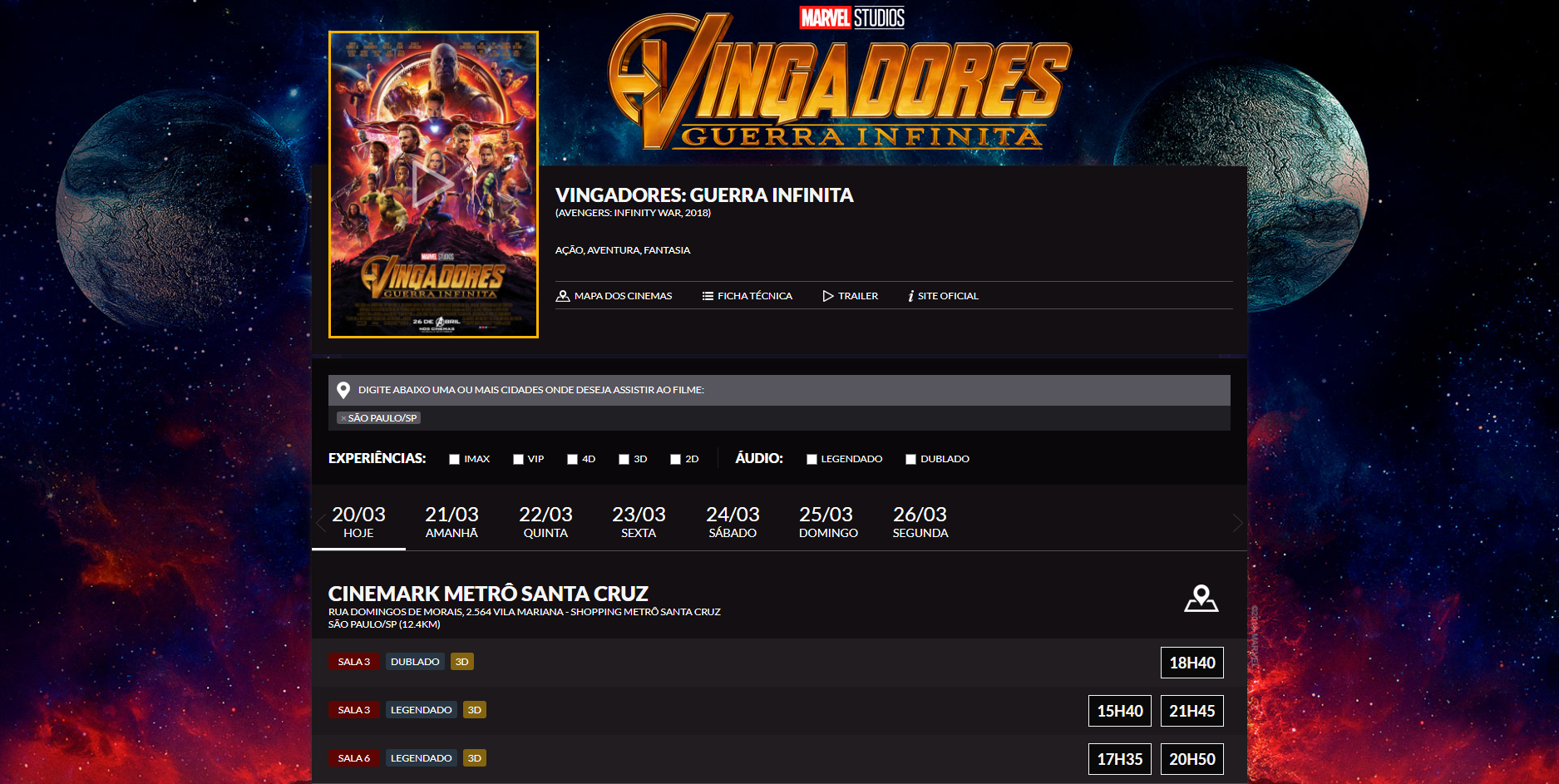Screen dimensions: 1559x784
Task: Click the Vingadores: Guerra Infinita title heading
Action: [704, 195]
